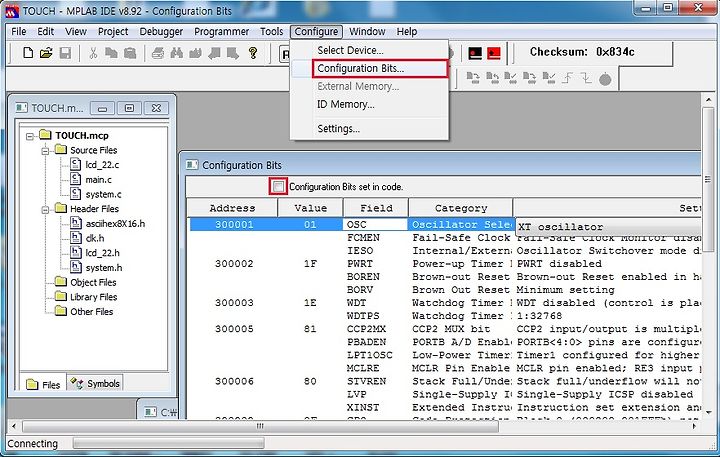The height and width of the screenshot is (457, 720).
Task: Open the Edit menu
Action: click(45, 32)
